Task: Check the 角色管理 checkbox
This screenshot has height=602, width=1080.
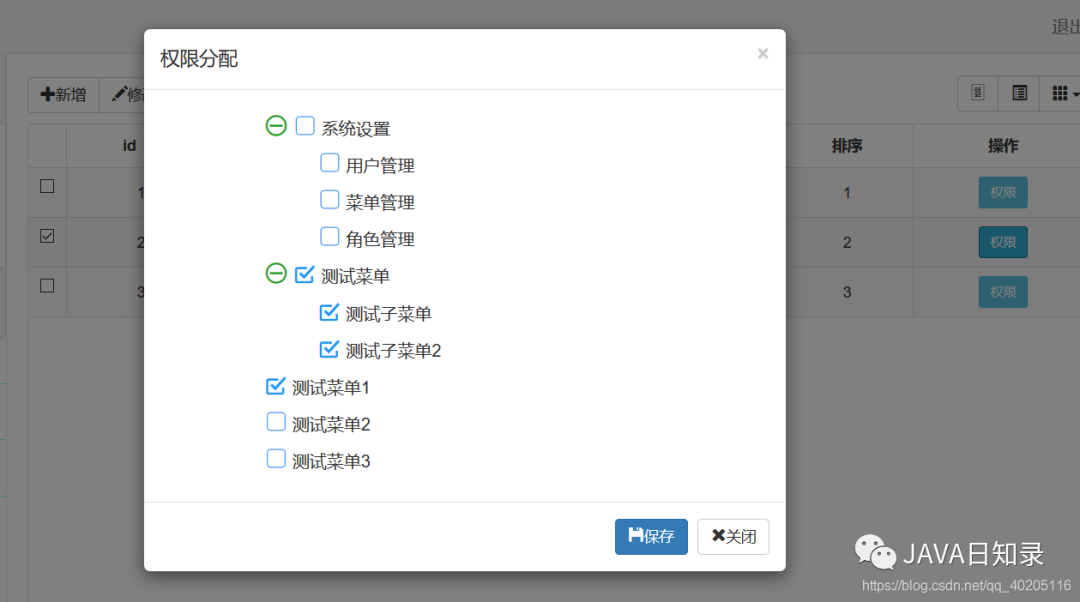Action: pos(330,237)
